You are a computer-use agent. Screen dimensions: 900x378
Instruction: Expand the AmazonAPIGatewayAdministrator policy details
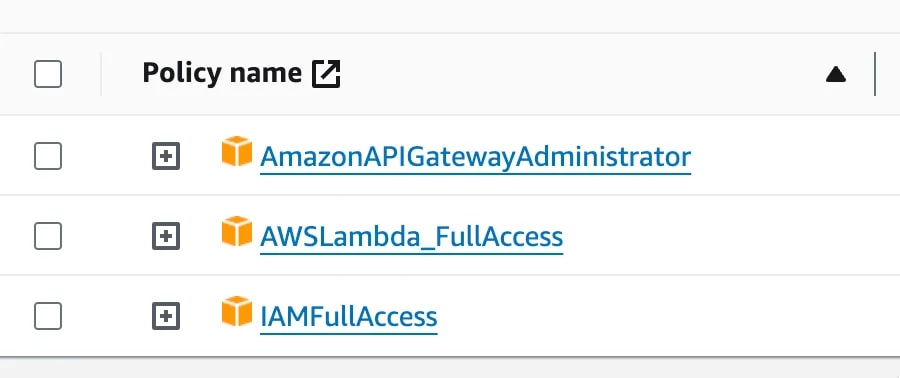coord(166,156)
